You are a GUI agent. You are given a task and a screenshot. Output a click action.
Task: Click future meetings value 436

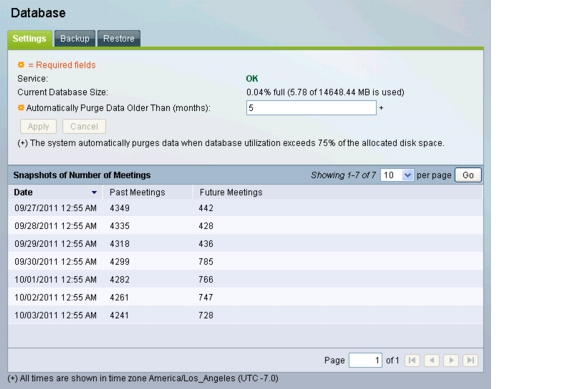[x=206, y=244]
